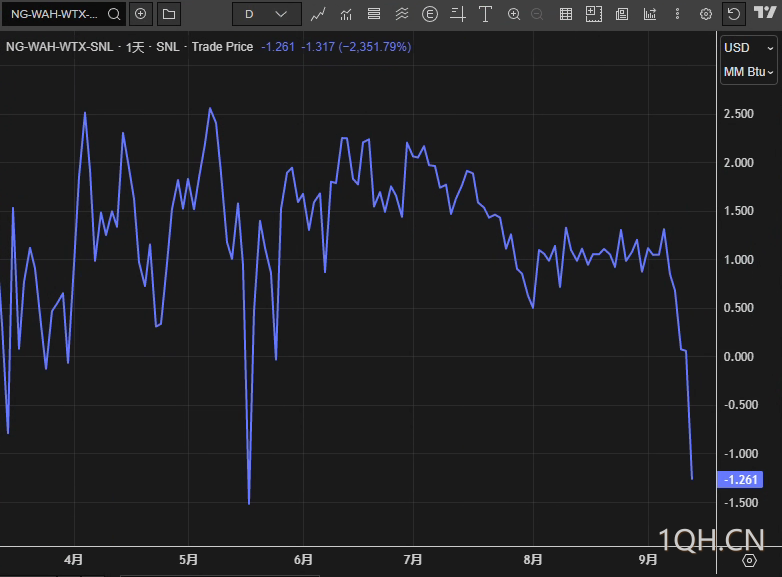Image resolution: width=782 pixels, height=577 pixels.
Task: Click the NG-WAH-WTX-SNL chart legend title
Action: pos(59,47)
